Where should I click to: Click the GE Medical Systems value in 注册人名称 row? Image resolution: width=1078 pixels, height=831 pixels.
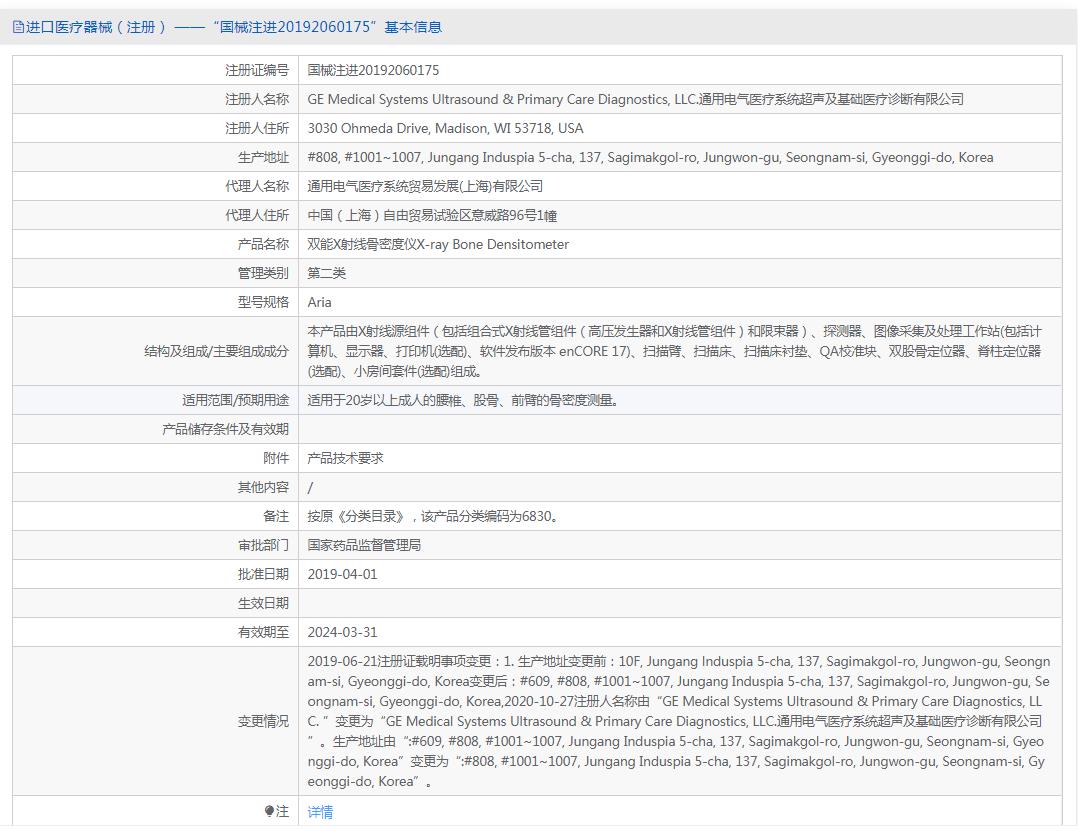tap(635, 99)
